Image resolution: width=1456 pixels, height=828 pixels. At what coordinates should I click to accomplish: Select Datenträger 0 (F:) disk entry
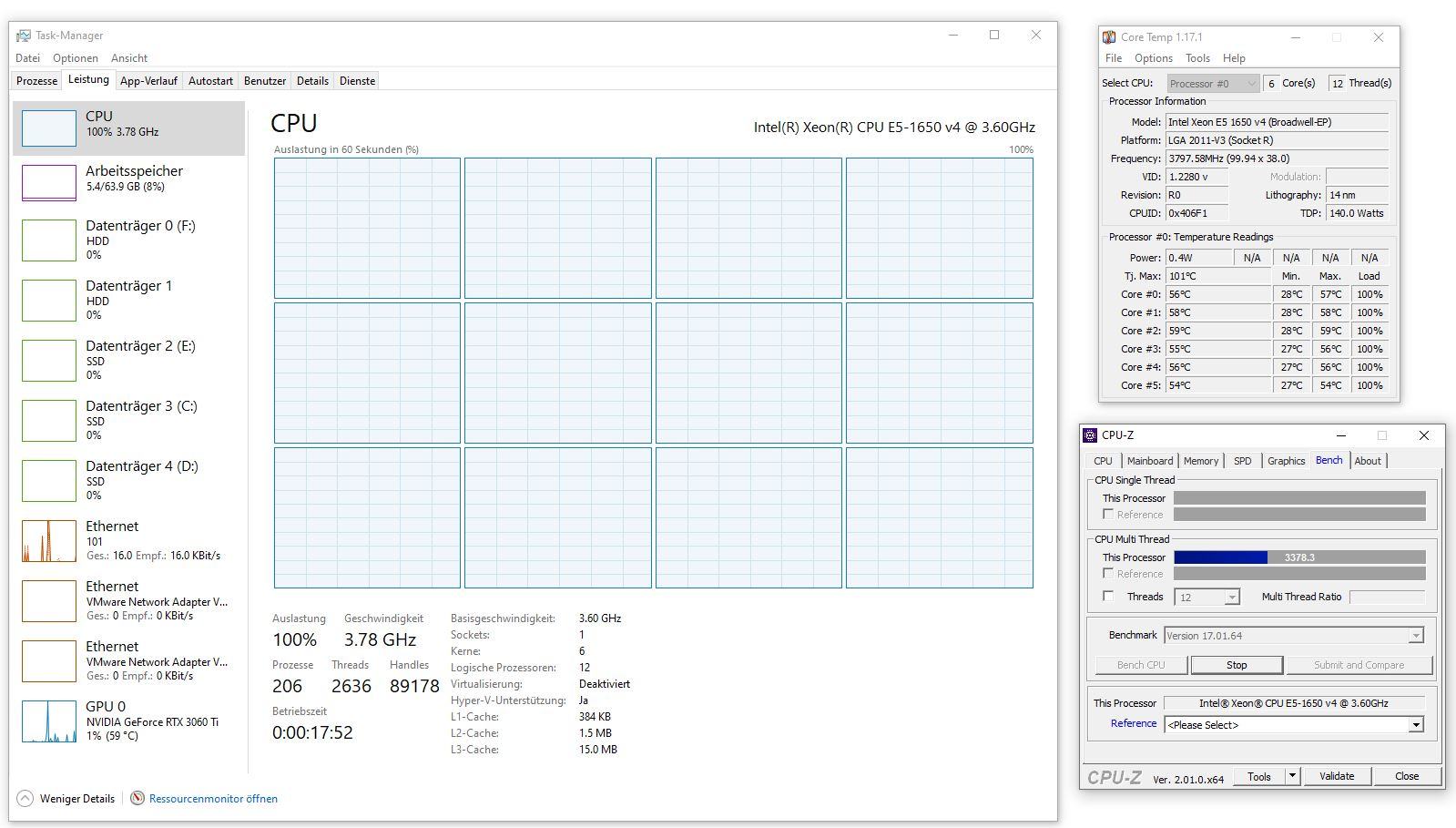129,240
